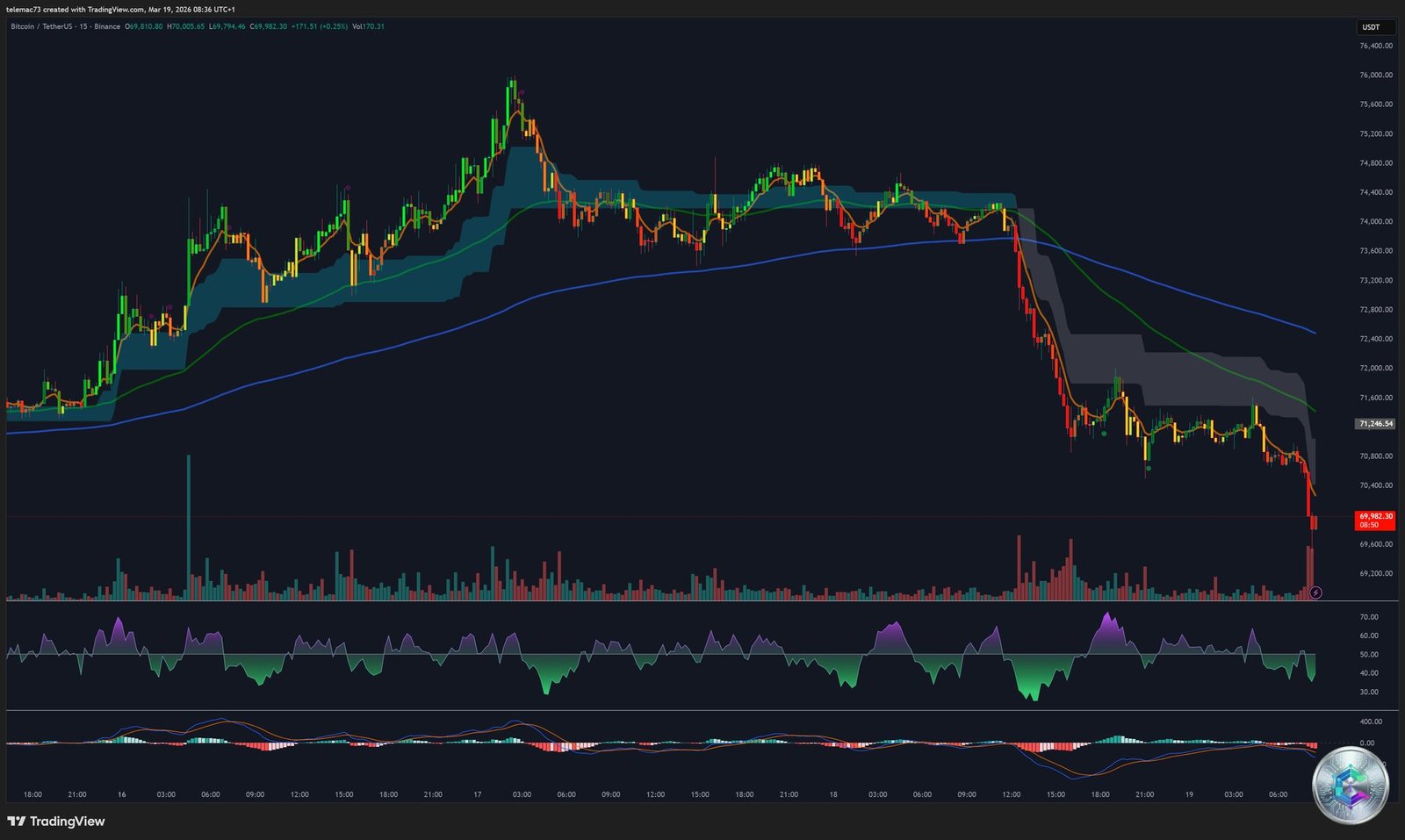Click the right-hand price scale area
The width and height of the screenshot is (1405, 840).
coord(1374,307)
